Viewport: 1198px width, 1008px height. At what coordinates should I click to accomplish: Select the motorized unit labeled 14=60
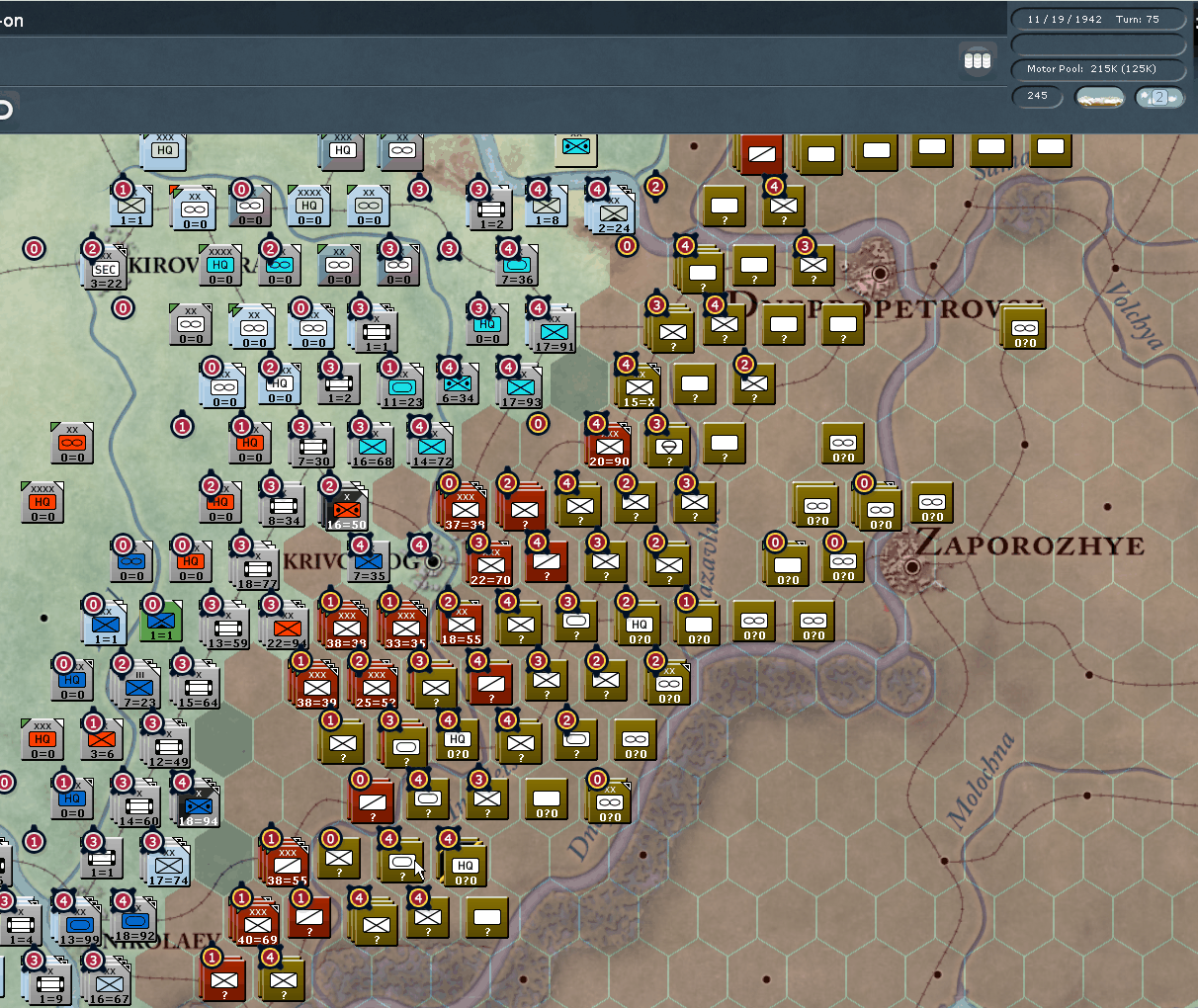click(x=138, y=806)
